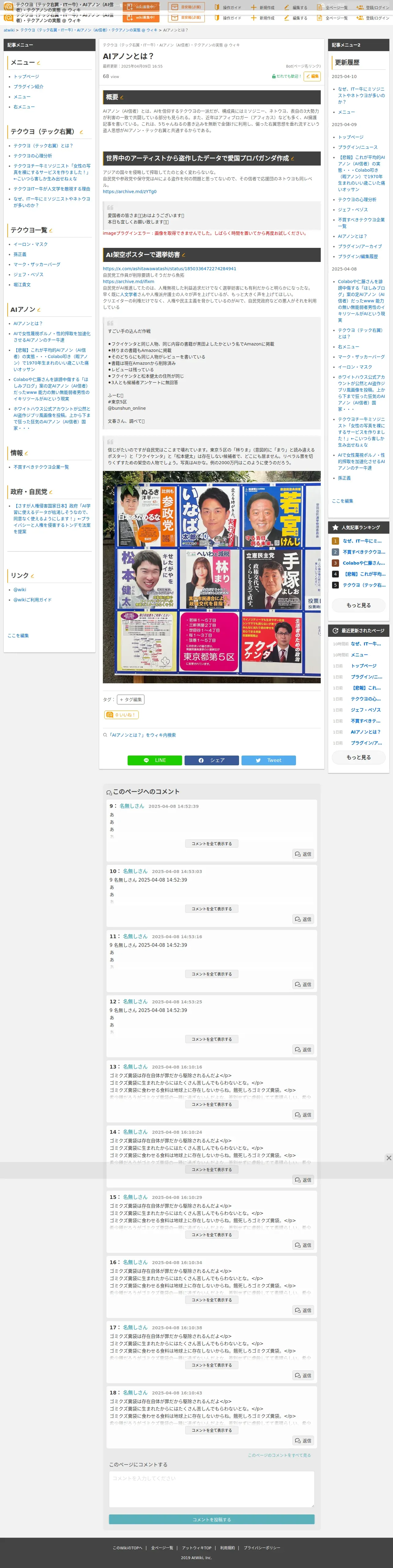Click the 返信 reply icon on comment 9
Screen dimensions: 393x1568
pos(303,854)
